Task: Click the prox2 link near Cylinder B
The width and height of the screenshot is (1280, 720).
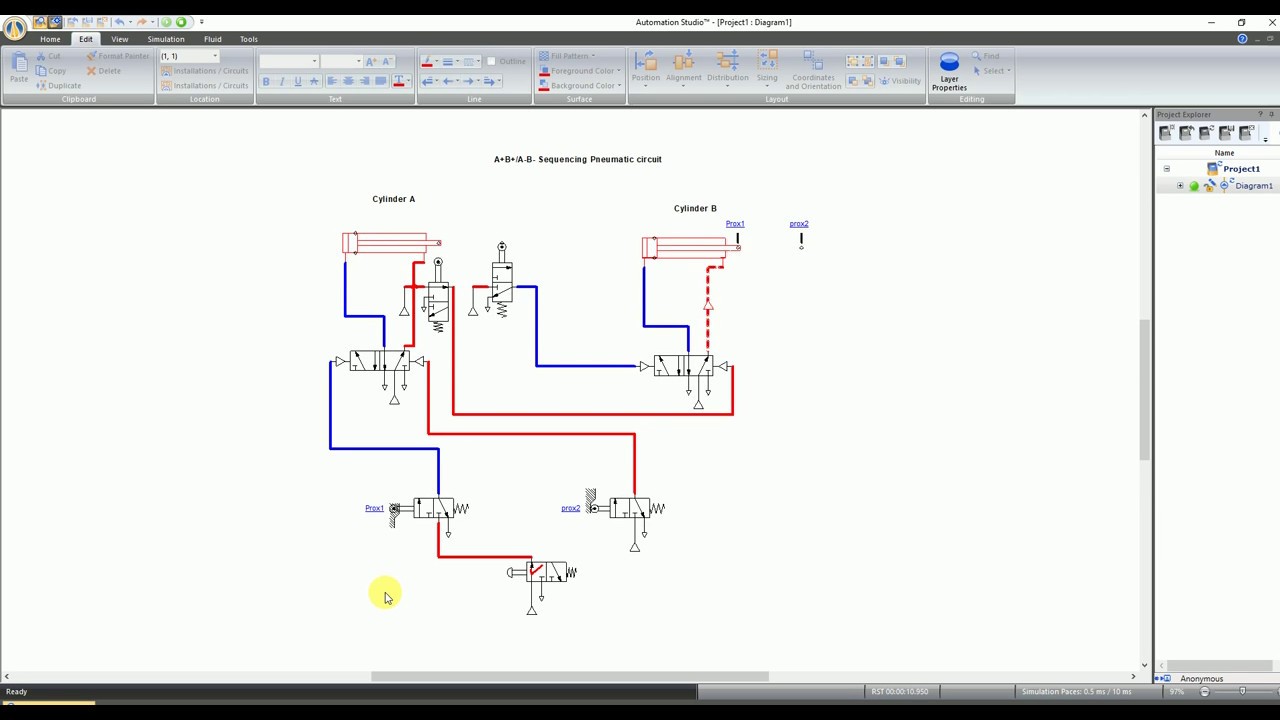Action: (x=799, y=224)
